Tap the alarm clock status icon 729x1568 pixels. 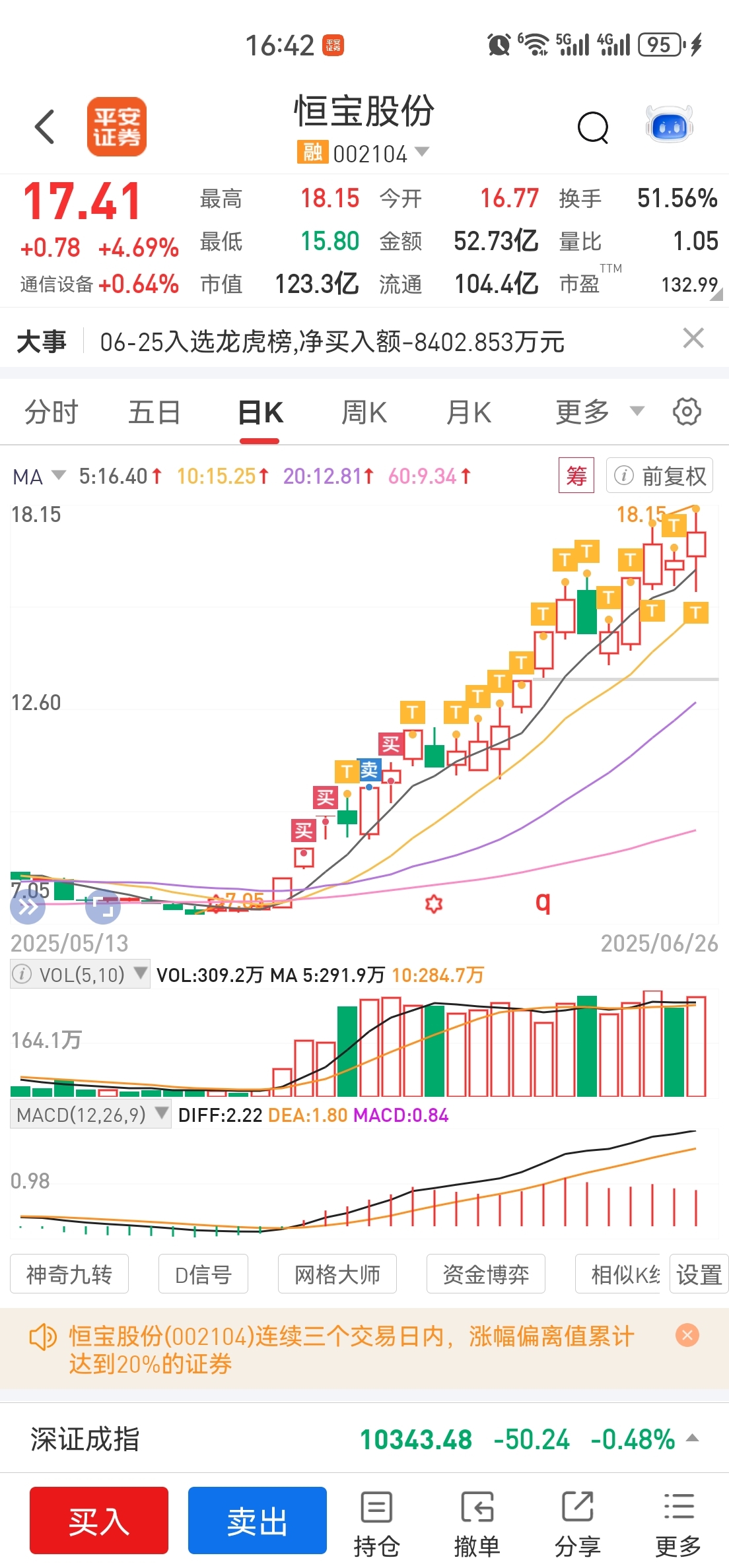[499, 45]
